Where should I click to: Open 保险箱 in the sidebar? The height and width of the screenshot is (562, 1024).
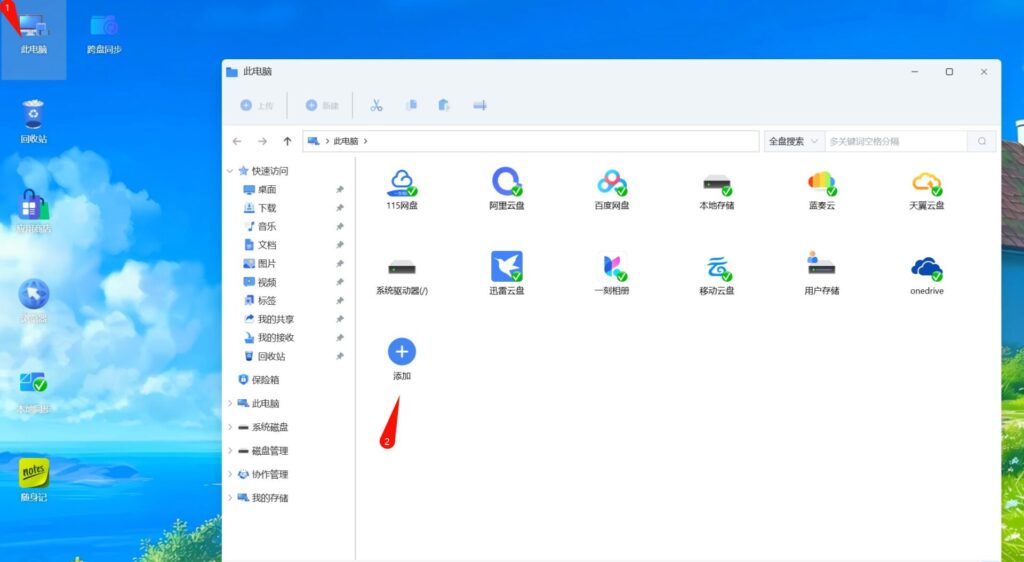click(259, 379)
